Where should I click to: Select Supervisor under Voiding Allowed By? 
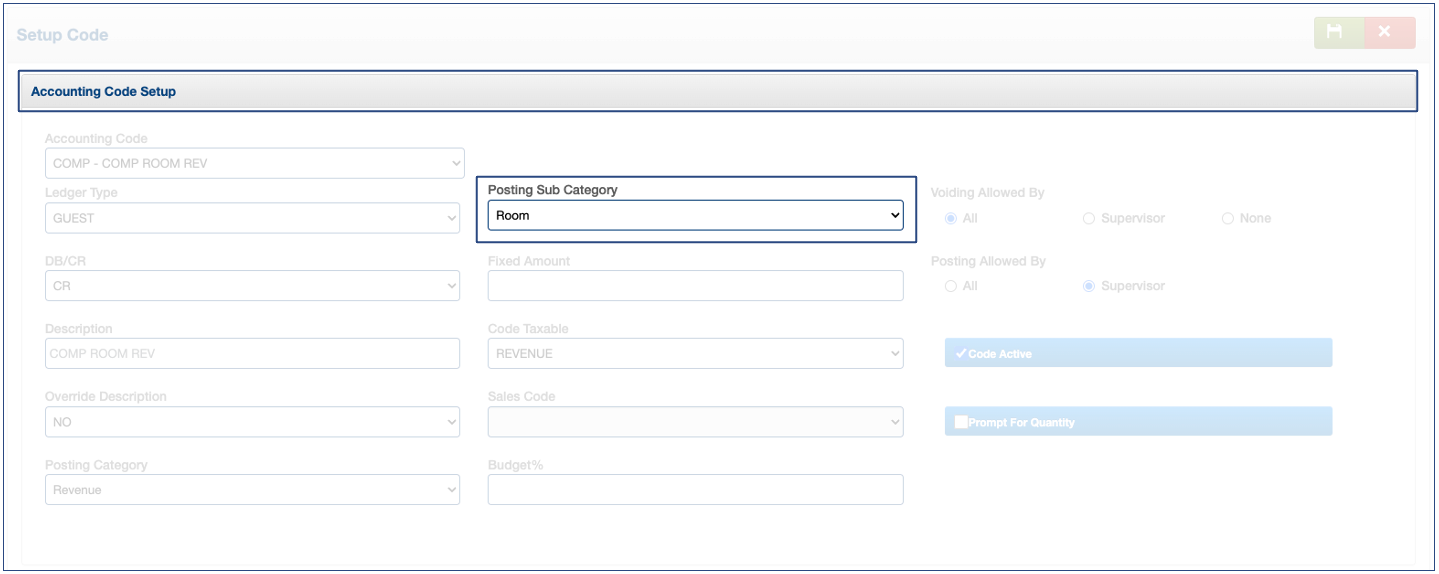coord(1089,218)
